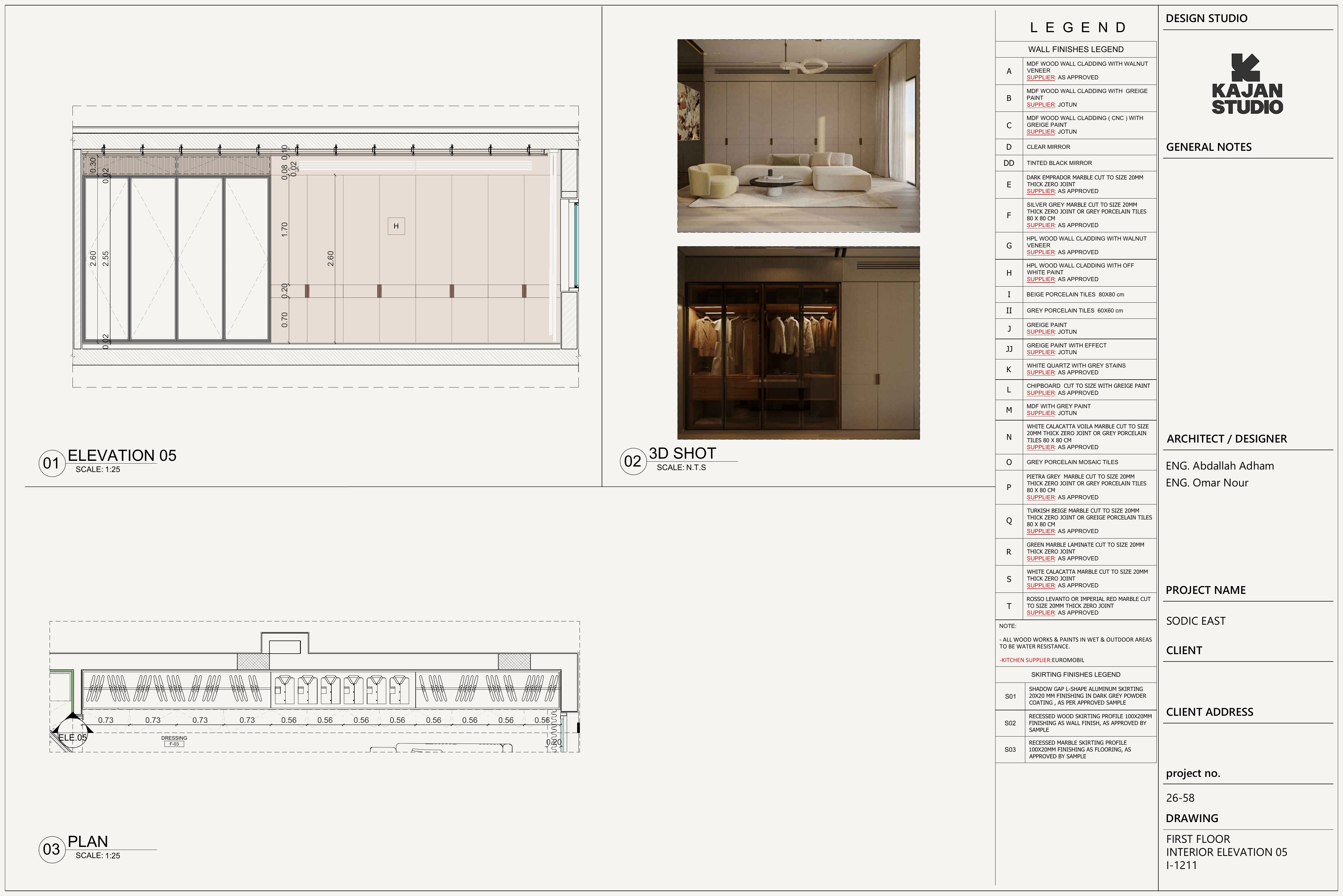1343x896 pixels.
Task: Select legend row O grey mosaic tiles
Action: 1075,462
